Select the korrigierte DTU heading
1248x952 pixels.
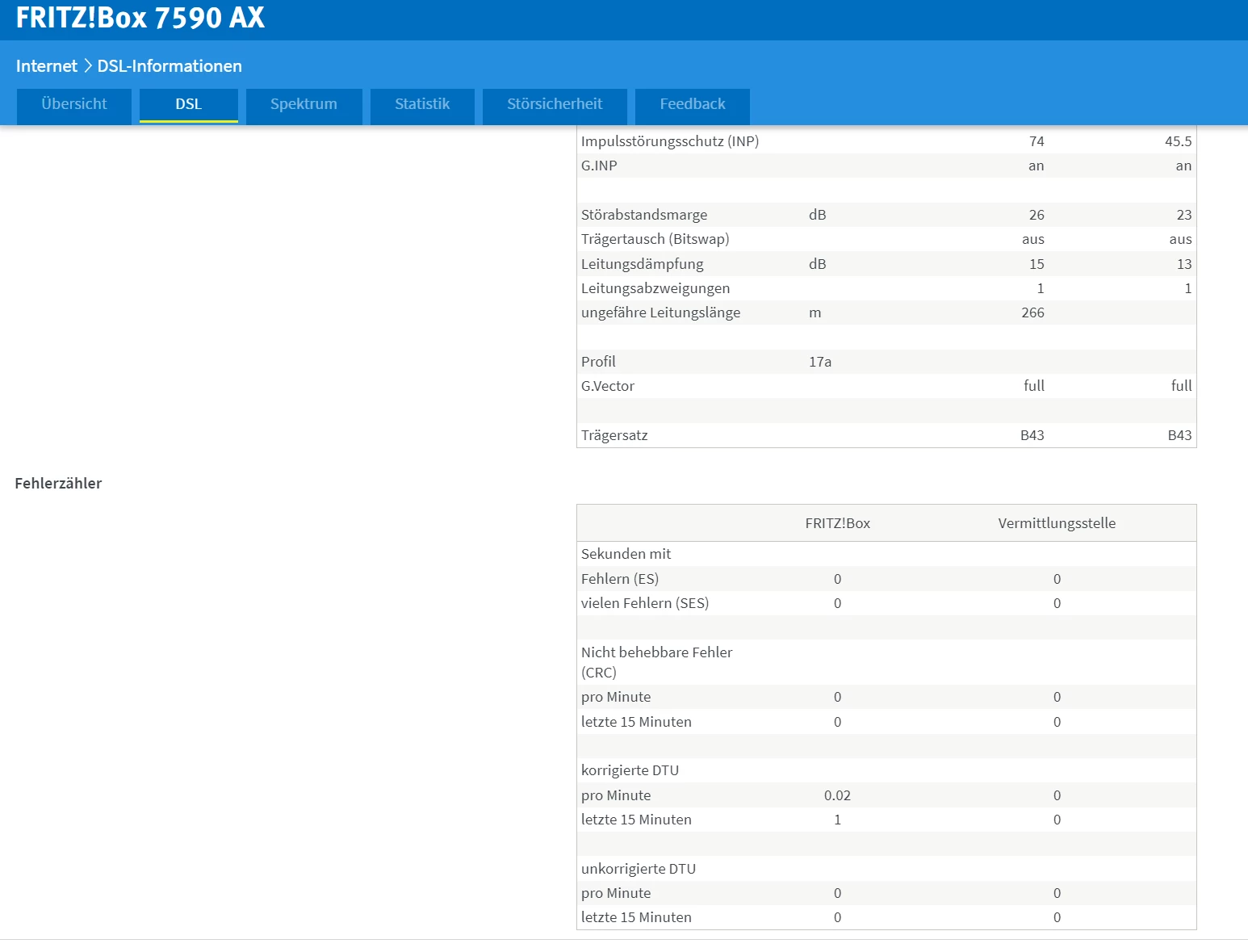tap(630, 770)
